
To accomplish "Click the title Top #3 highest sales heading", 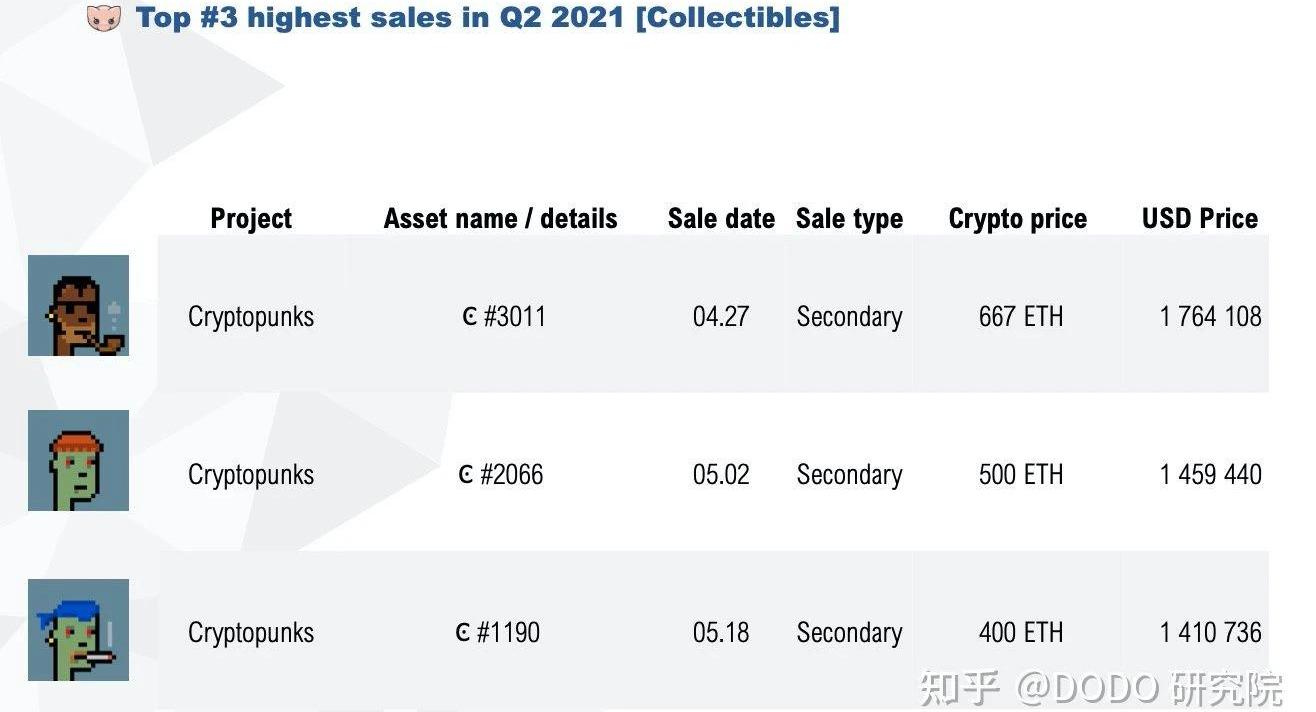I will pos(487,18).
